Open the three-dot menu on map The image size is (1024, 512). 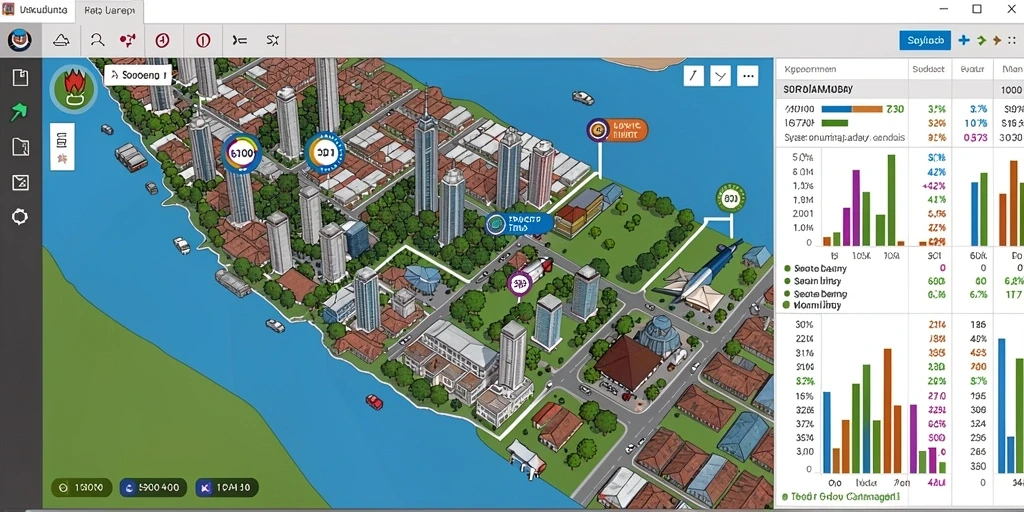(748, 76)
